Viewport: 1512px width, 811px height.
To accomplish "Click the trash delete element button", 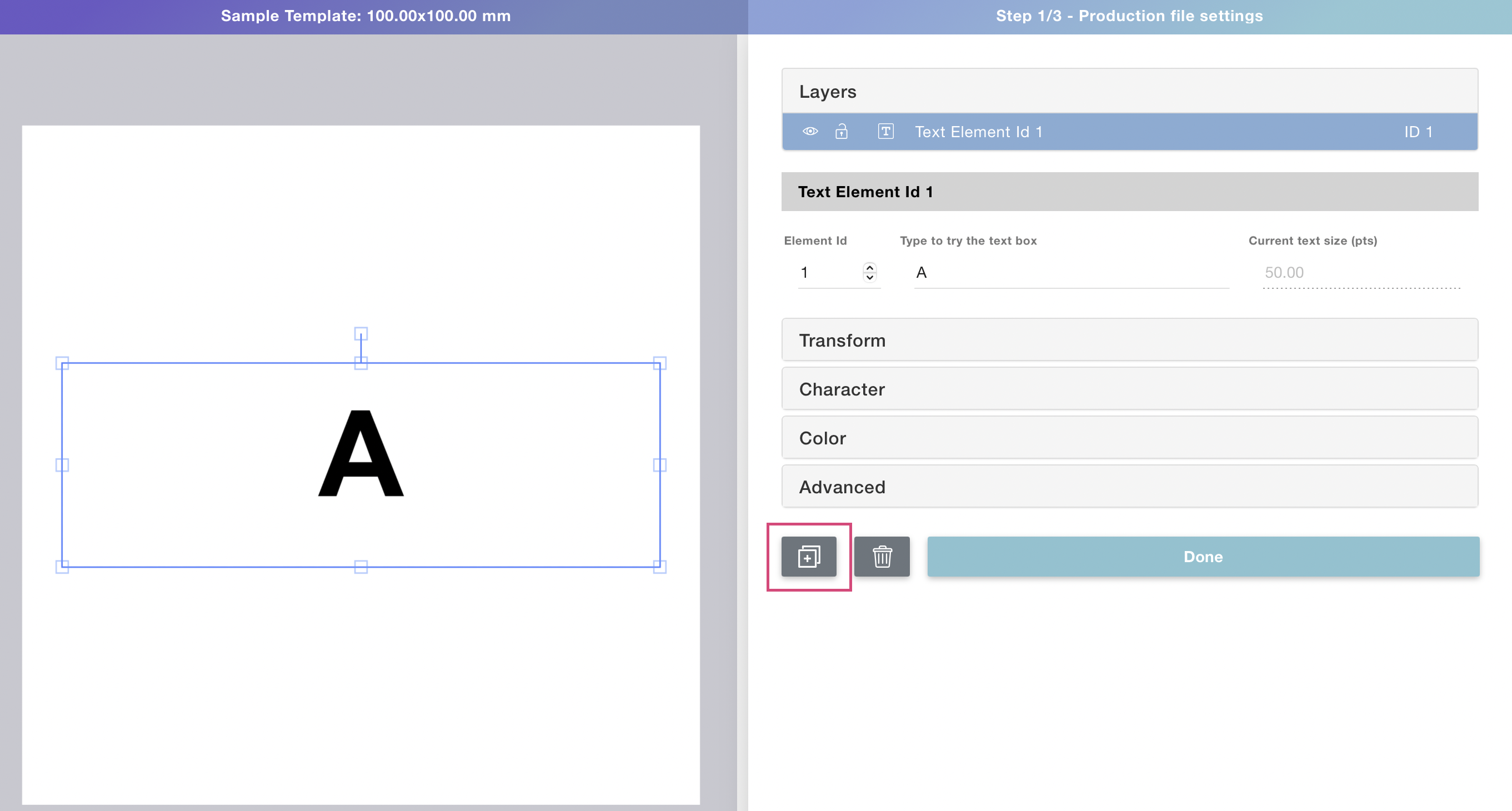I will point(882,557).
